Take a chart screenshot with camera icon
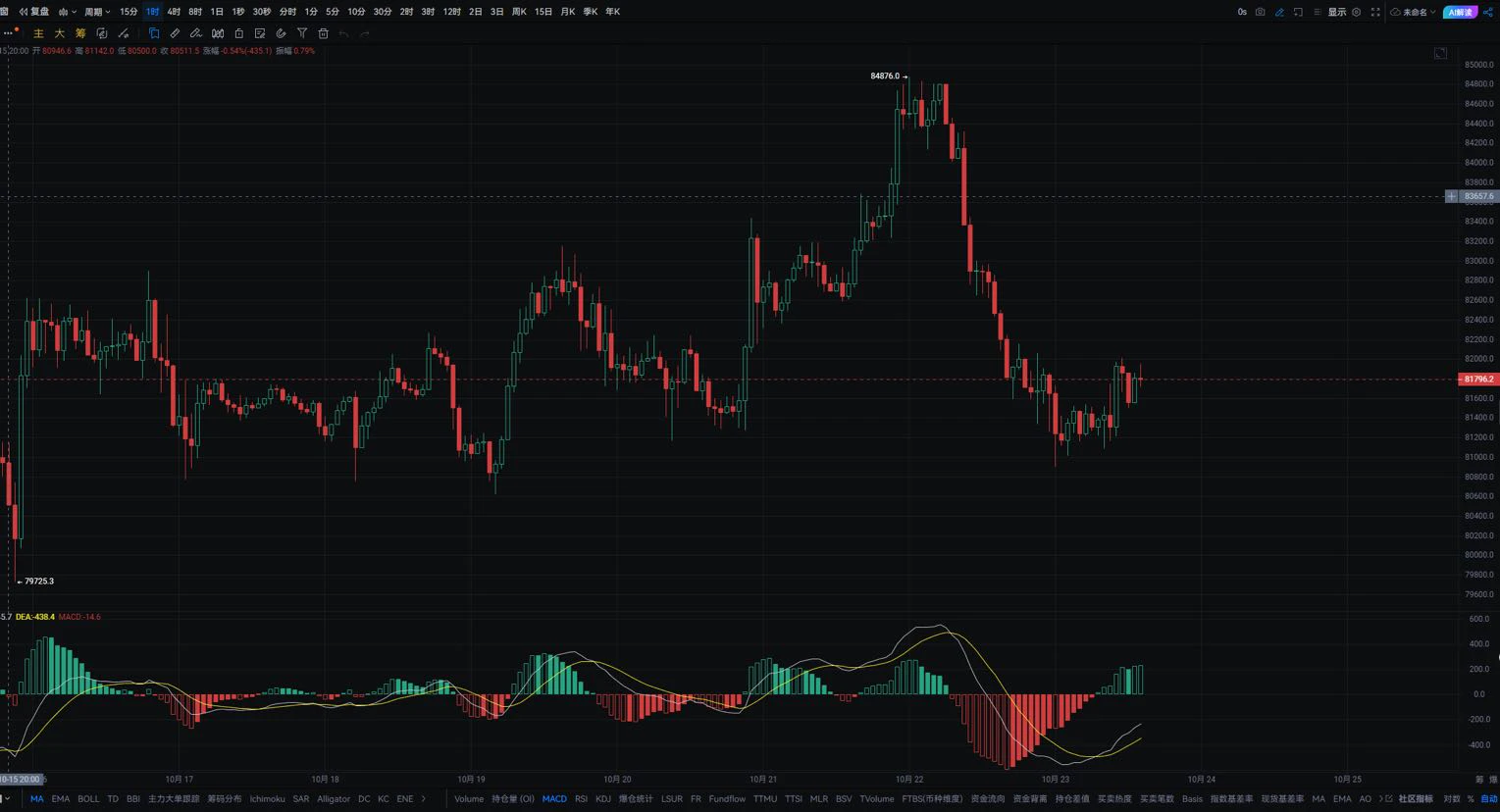Viewport: 1500px width, 812px height. click(1261, 12)
